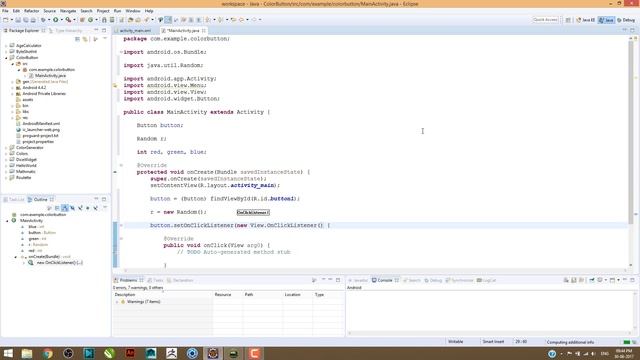Viewport: 640px width, 360px height.
Task: Toggle Hide Static Members in Outline
Action: click(x=80, y=208)
